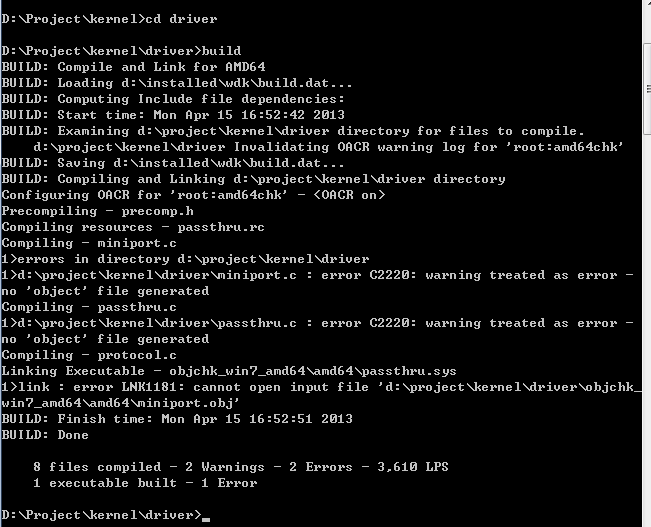Click the 'BUILD: Finish time' line
Viewport: 651px width, 527px height.
[177, 419]
